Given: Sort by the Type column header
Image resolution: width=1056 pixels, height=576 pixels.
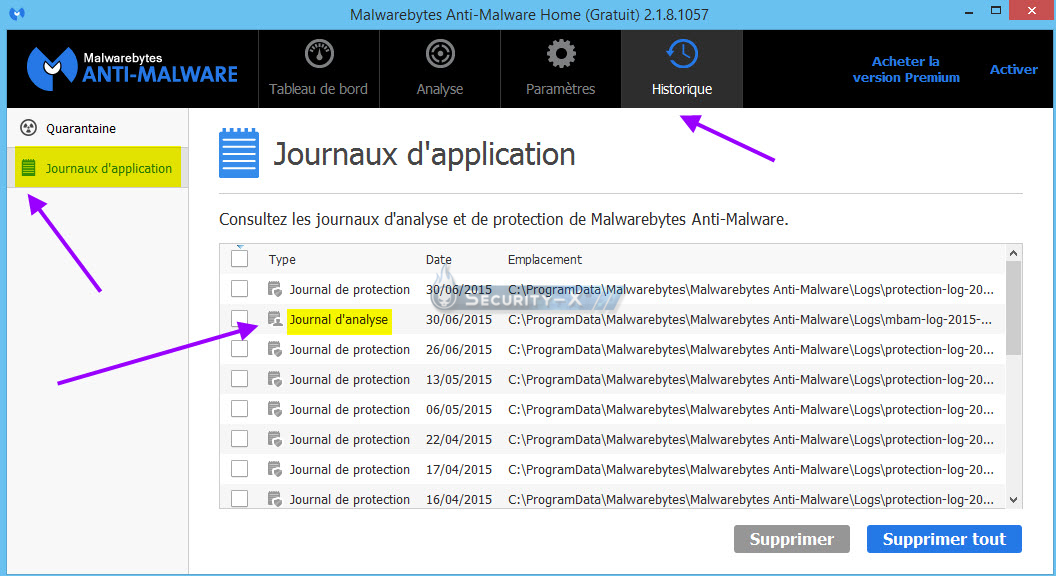Looking at the screenshot, I should (x=282, y=259).
